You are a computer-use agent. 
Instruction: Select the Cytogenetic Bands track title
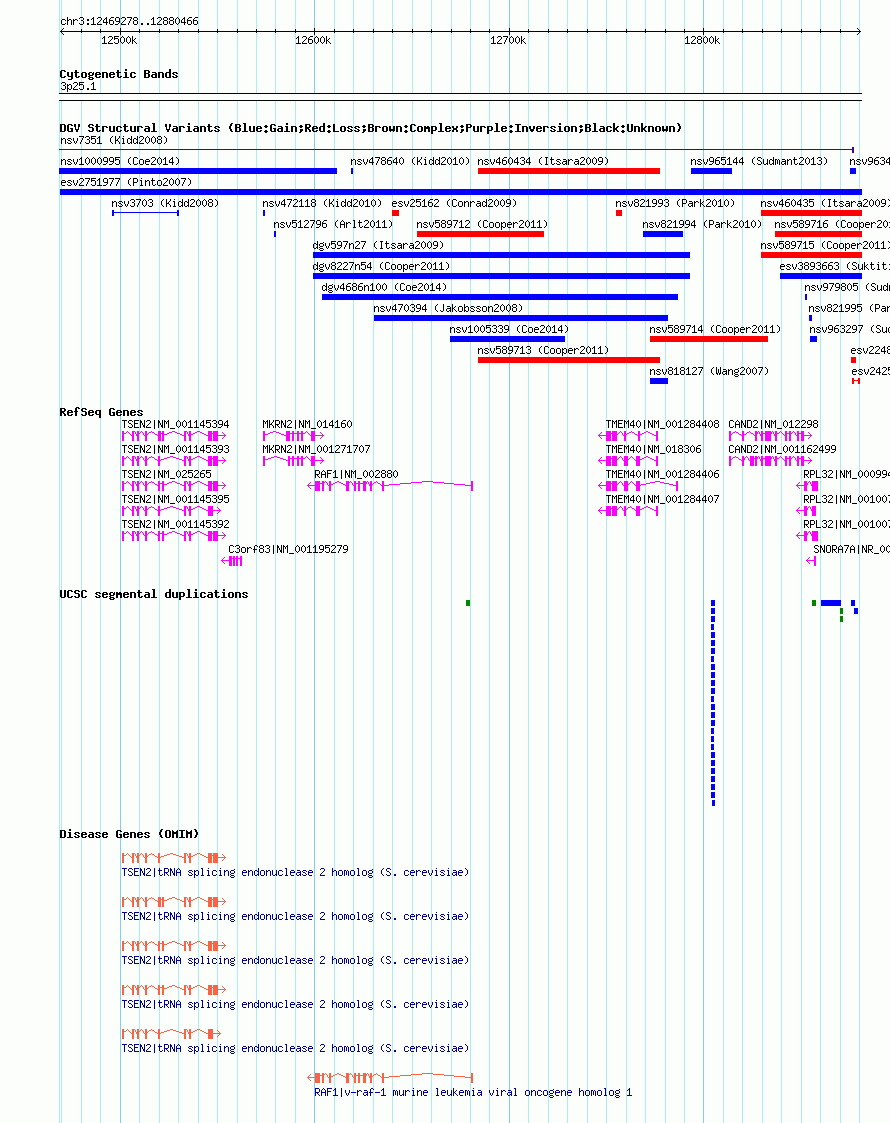point(119,74)
